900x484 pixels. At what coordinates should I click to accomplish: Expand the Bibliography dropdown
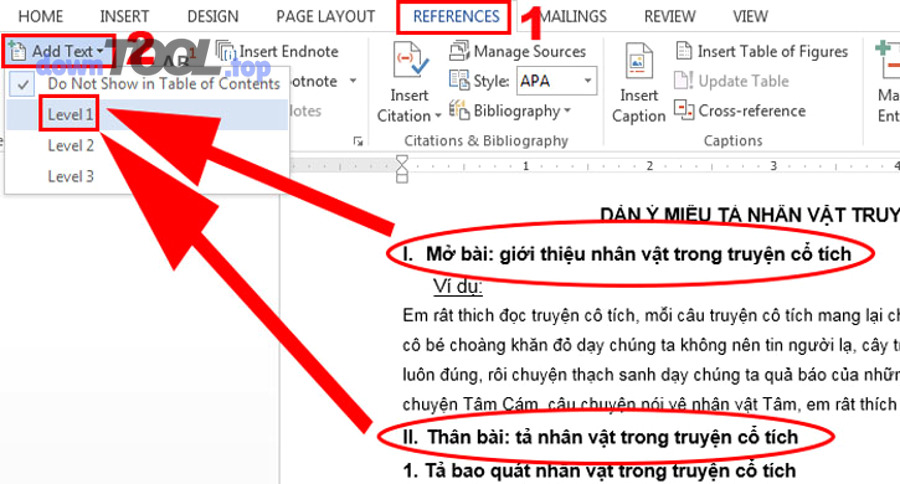pos(568,110)
